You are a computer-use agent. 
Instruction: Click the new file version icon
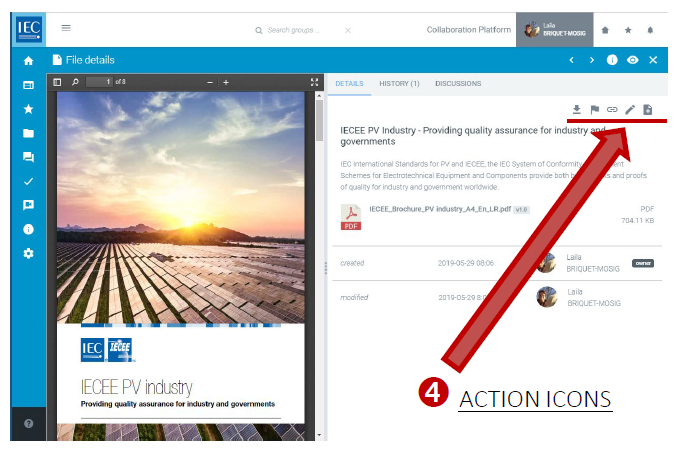[648, 109]
